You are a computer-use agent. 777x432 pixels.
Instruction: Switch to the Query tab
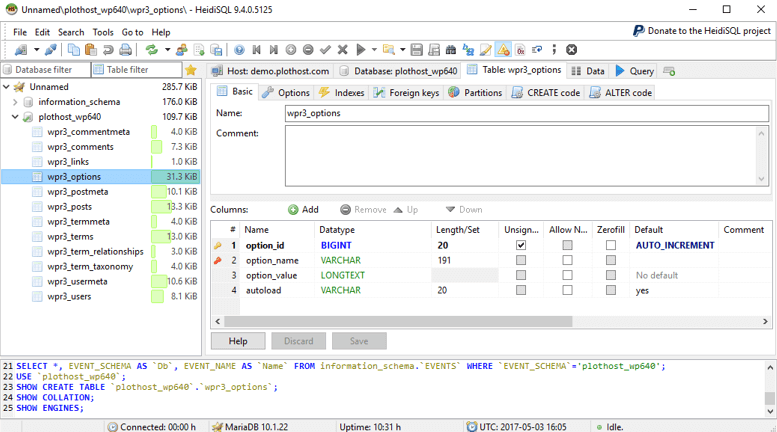(x=635, y=71)
